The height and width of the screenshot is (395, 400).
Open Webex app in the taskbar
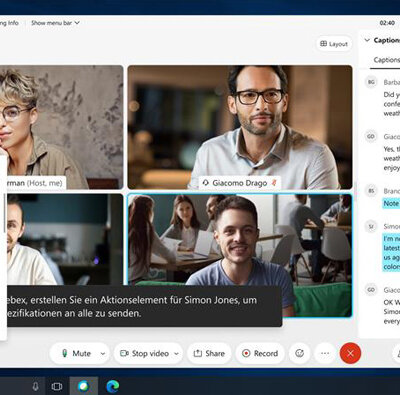[x=84, y=386]
